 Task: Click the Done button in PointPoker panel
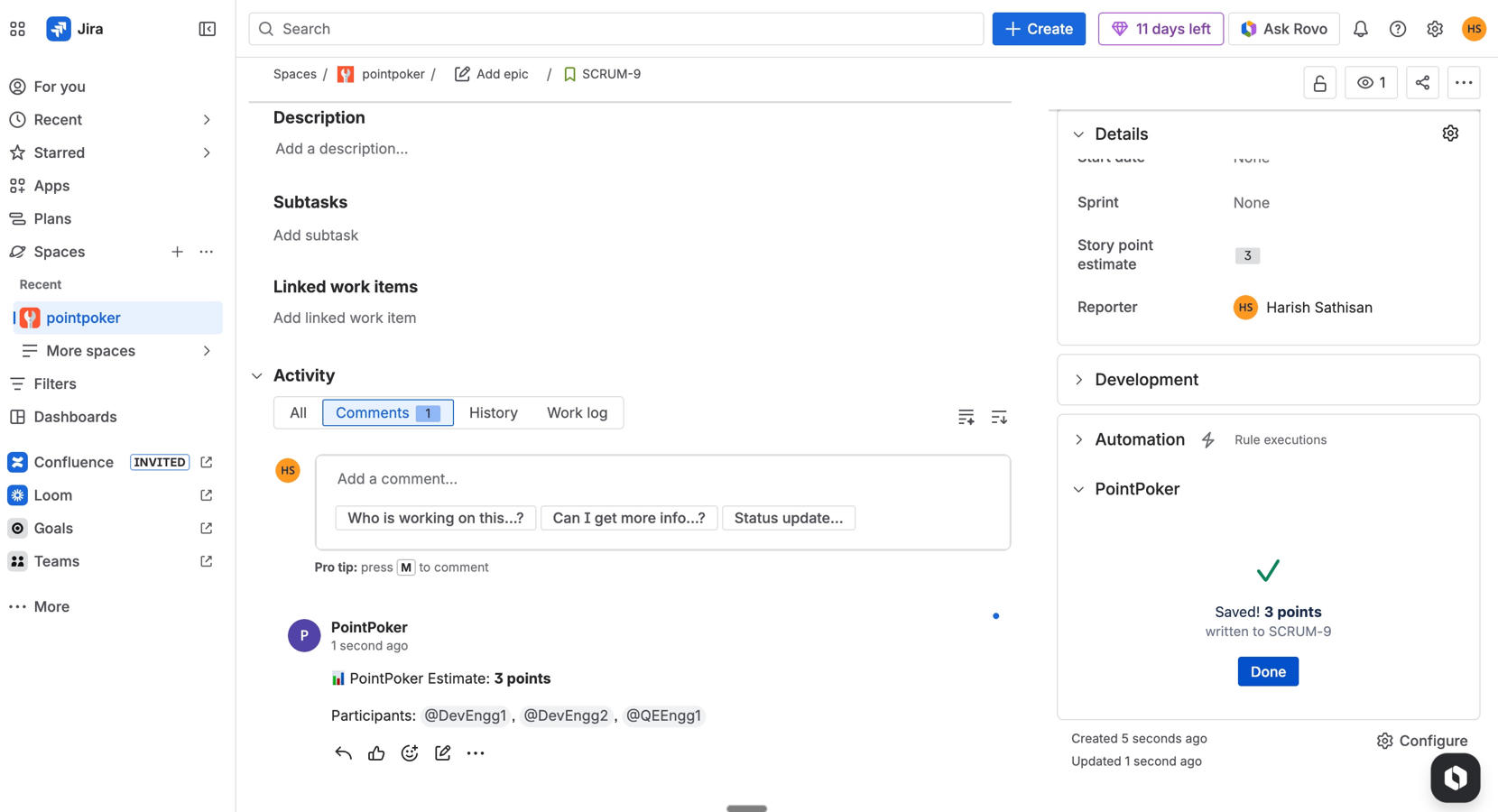click(x=1267, y=671)
